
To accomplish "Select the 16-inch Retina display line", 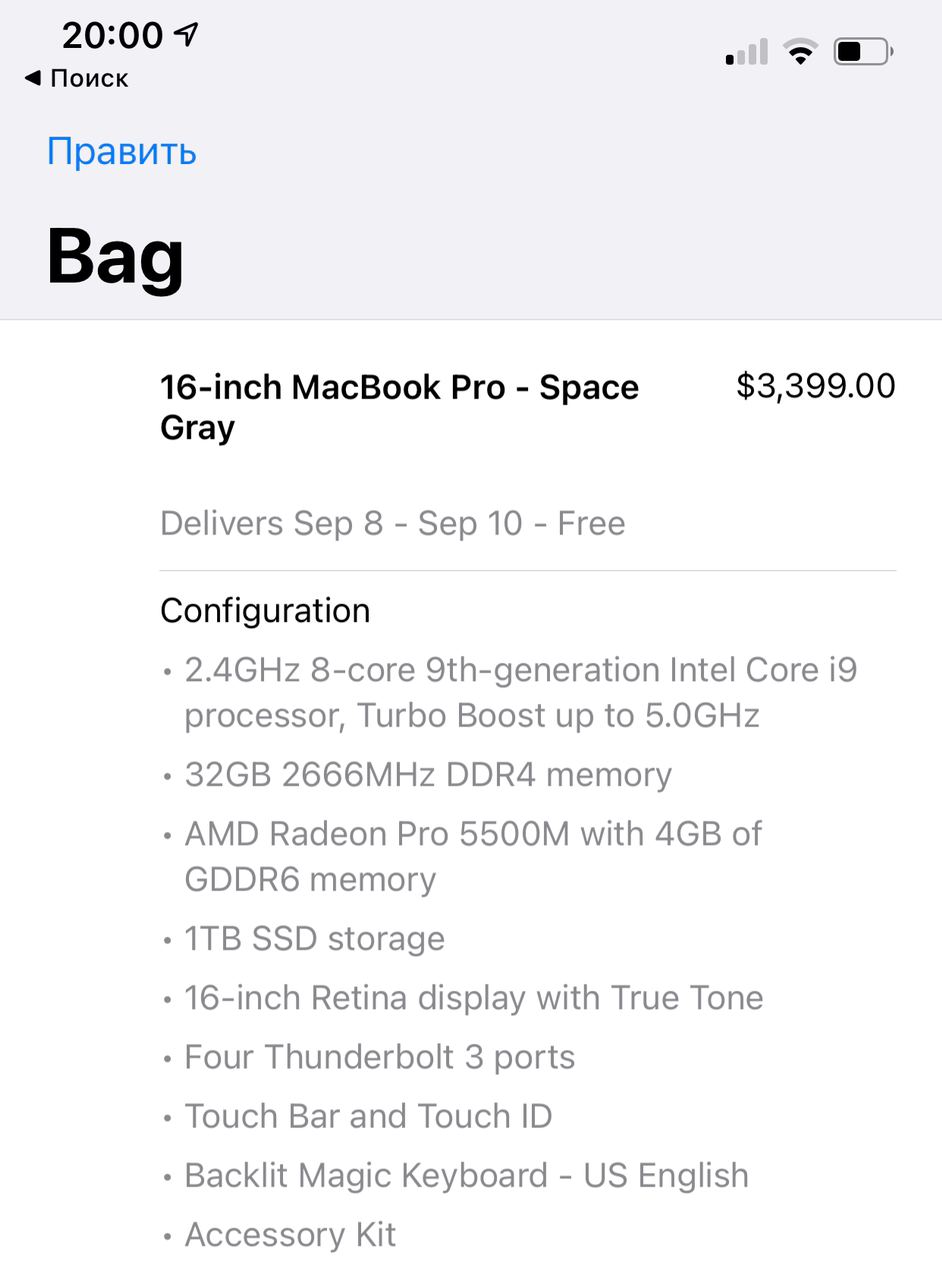I will point(473,998).
